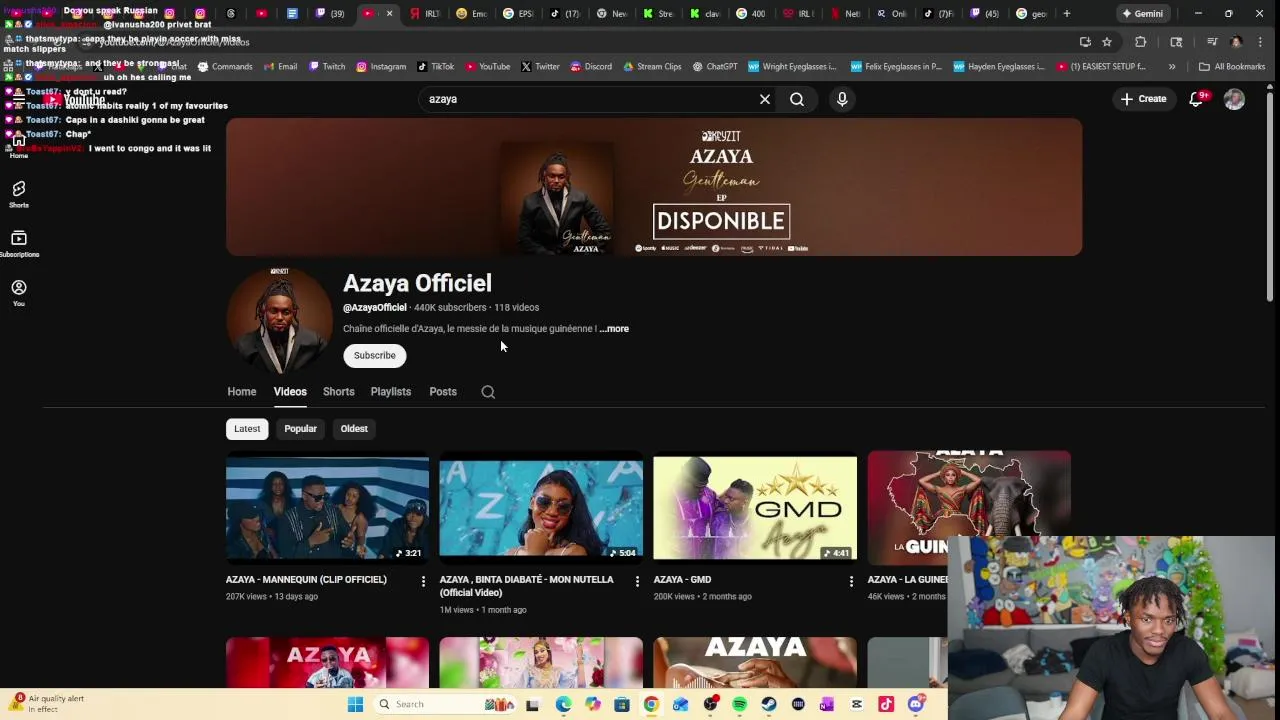Open TikTok app from the taskbar
The height and width of the screenshot is (720, 1280).
(886, 704)
